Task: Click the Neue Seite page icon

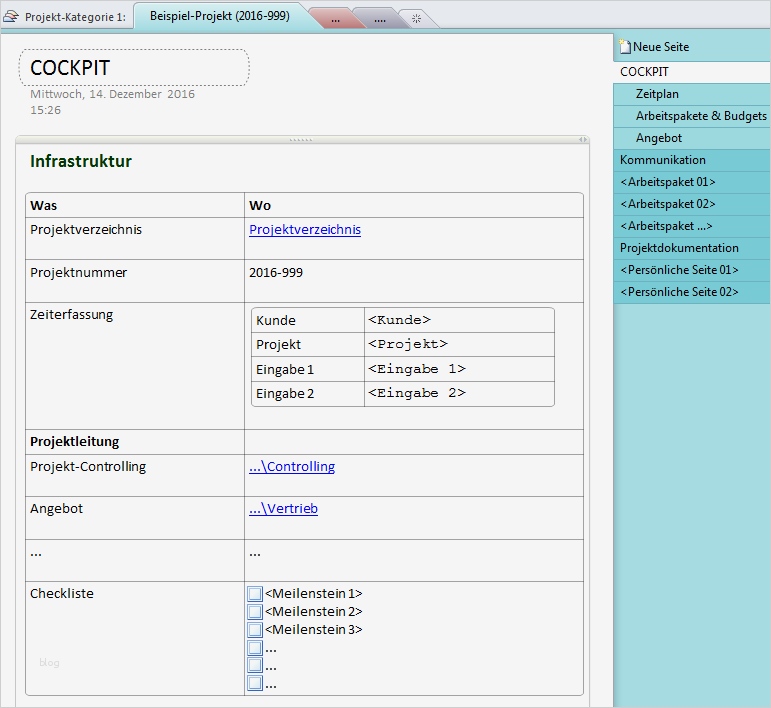Action: click(625, 47)
